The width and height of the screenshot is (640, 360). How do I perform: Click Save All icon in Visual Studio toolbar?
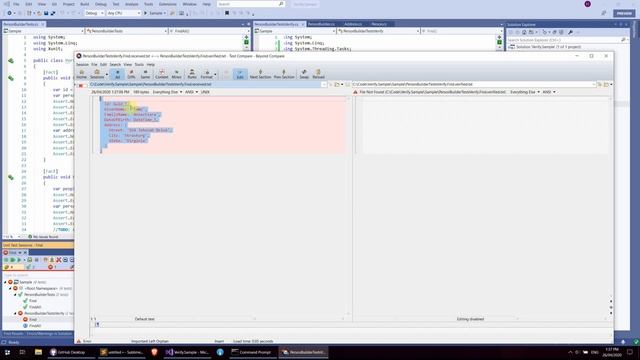tap(53, 13)
